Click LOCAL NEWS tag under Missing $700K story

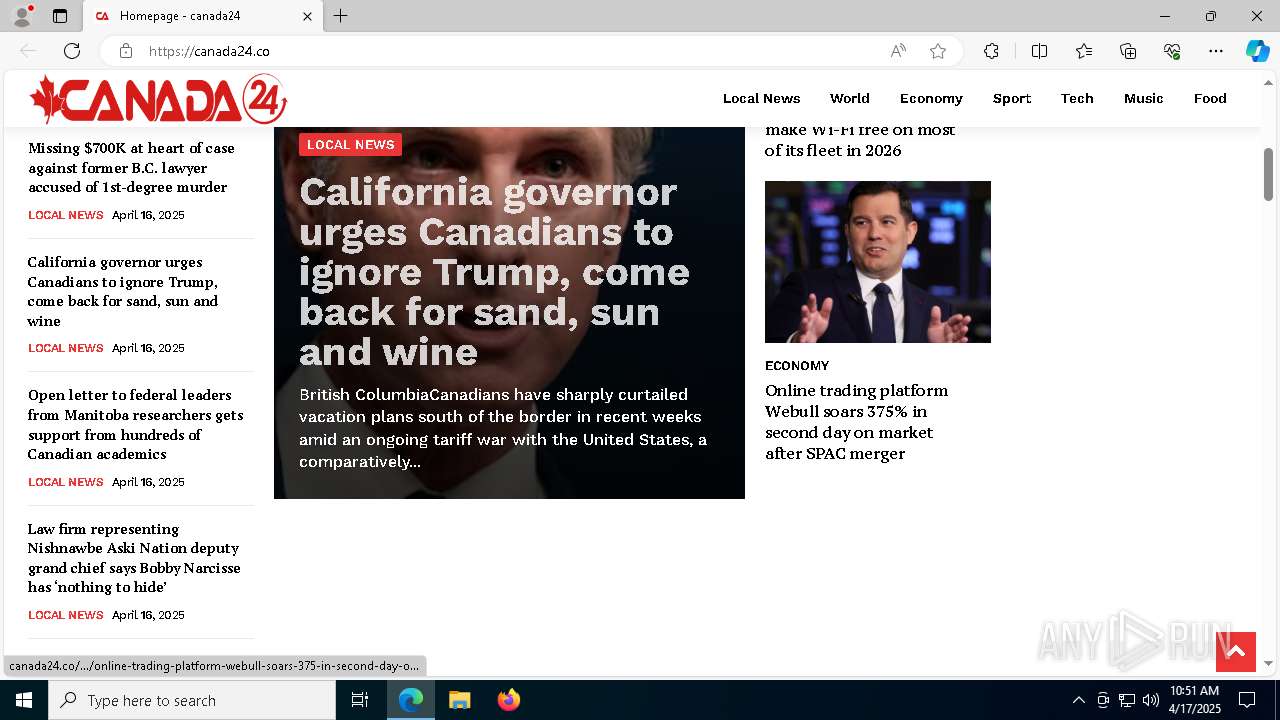tap(65, 215)
